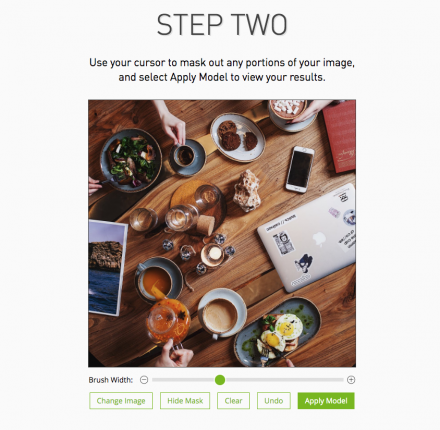Click the green brush width slider handle
The height and width of the screenshot is (430, 440).
[x=220, y=380]
